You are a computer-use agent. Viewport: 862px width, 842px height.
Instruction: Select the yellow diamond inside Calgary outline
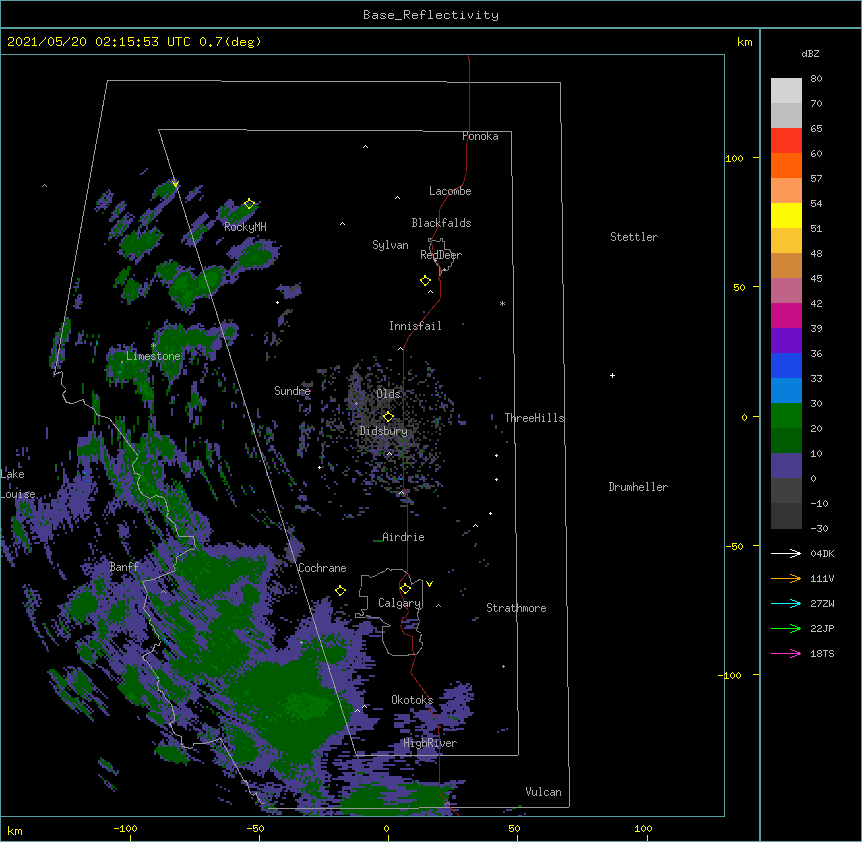pos(405,589)
